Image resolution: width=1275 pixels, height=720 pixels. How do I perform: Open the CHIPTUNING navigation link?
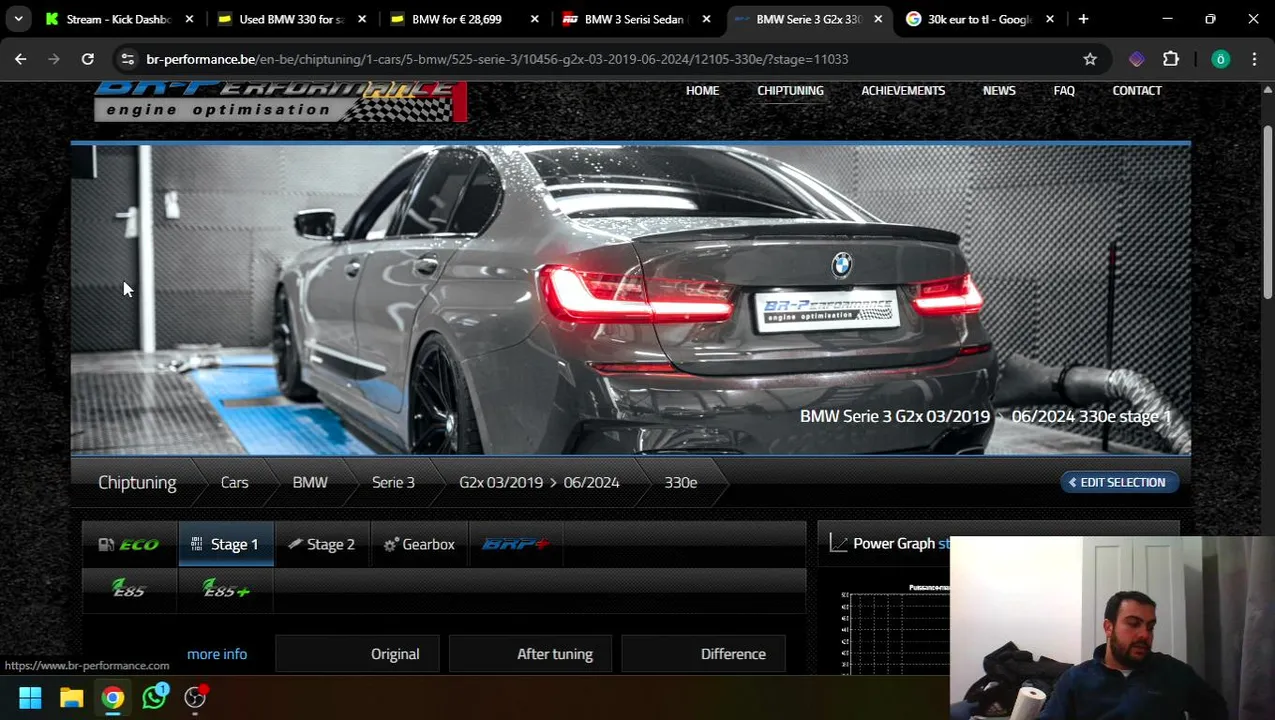pos(790,90)
